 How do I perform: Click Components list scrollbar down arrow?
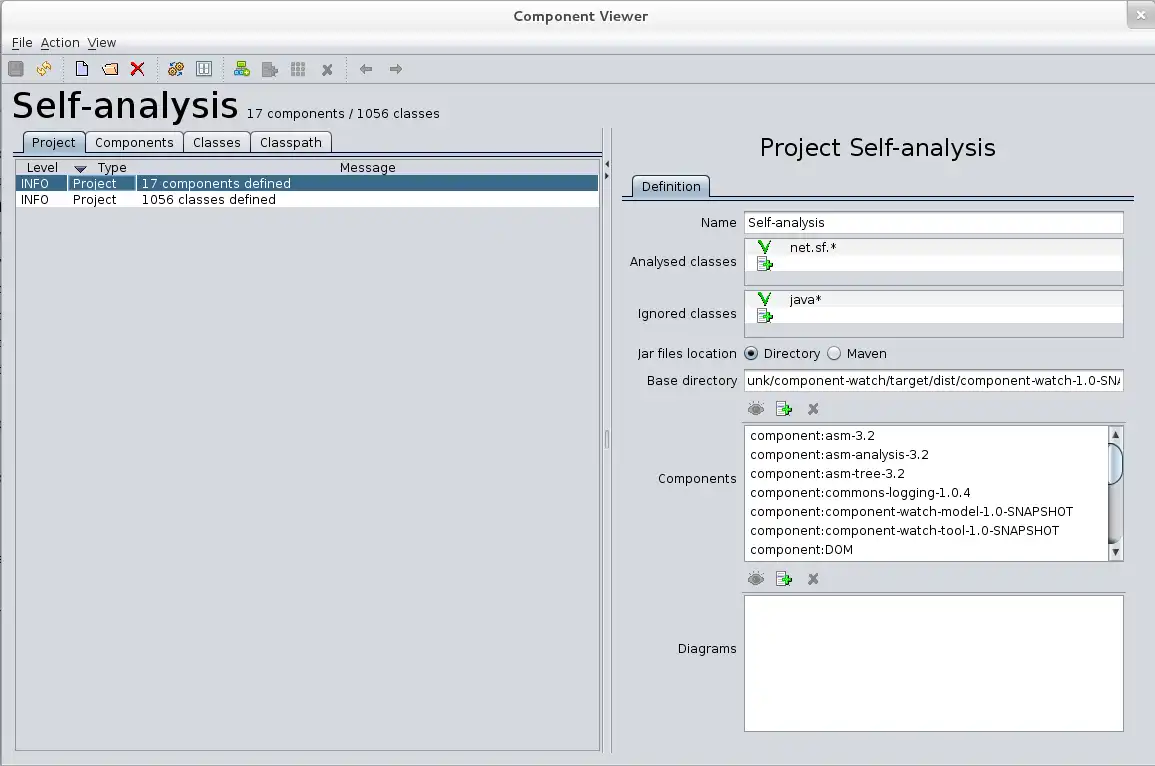coord(1115,552)
